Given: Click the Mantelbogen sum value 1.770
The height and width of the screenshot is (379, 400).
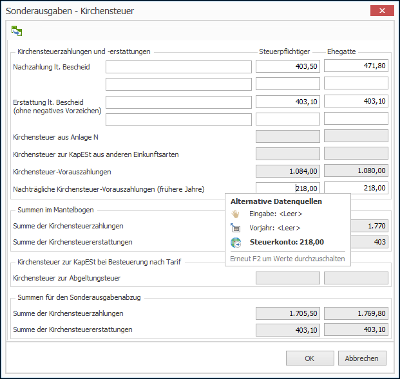Looking at the screenshot, I should pos(369,226).
